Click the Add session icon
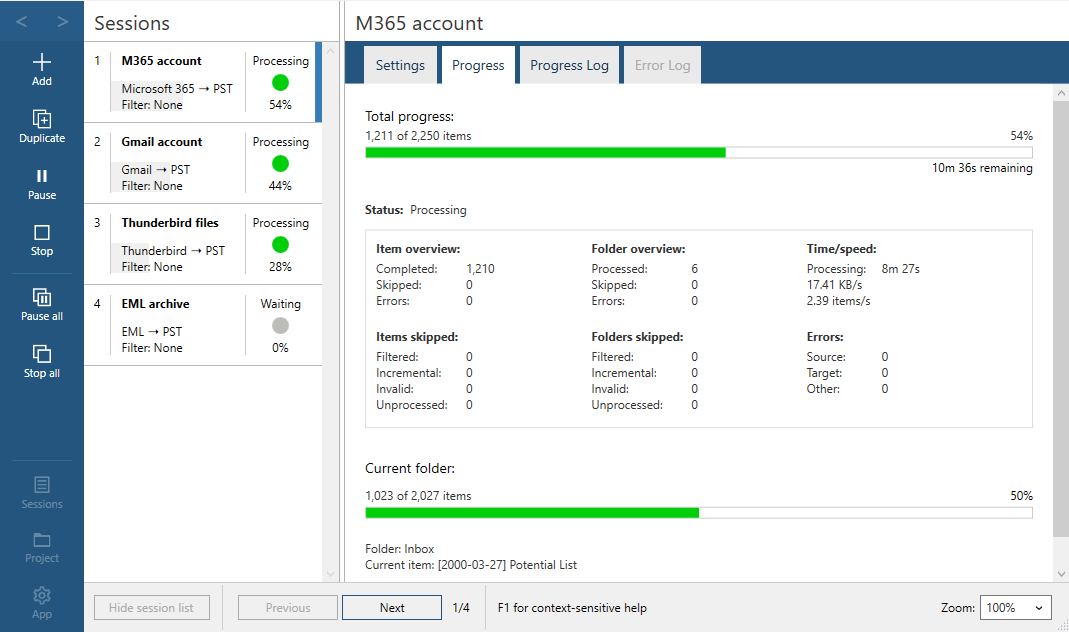 point(42,62)
